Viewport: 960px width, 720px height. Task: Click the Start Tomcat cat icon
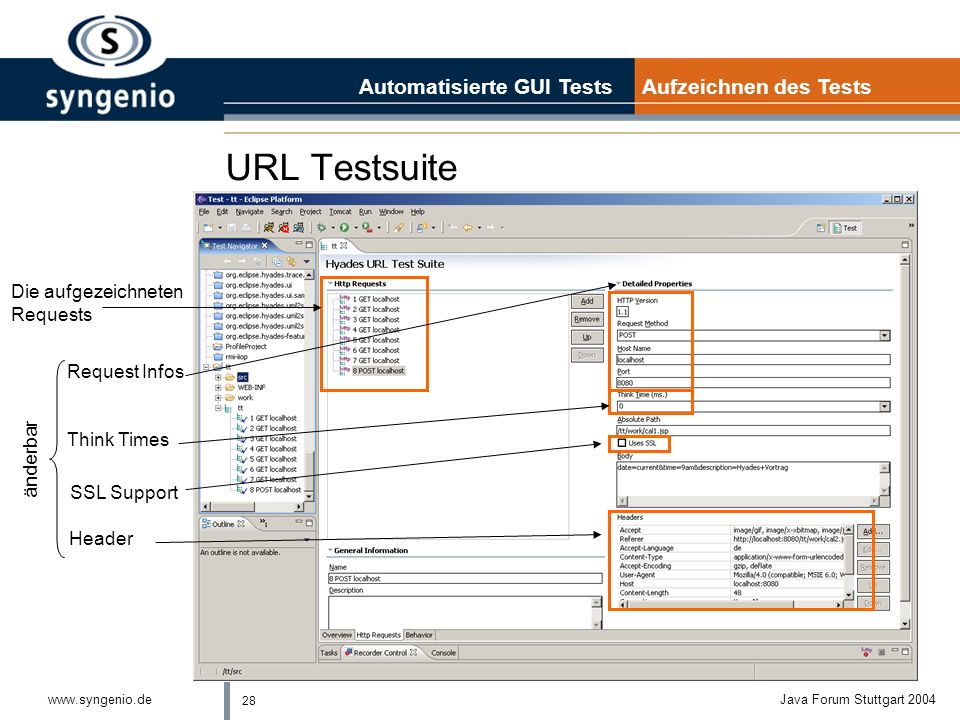pos(269,228)
